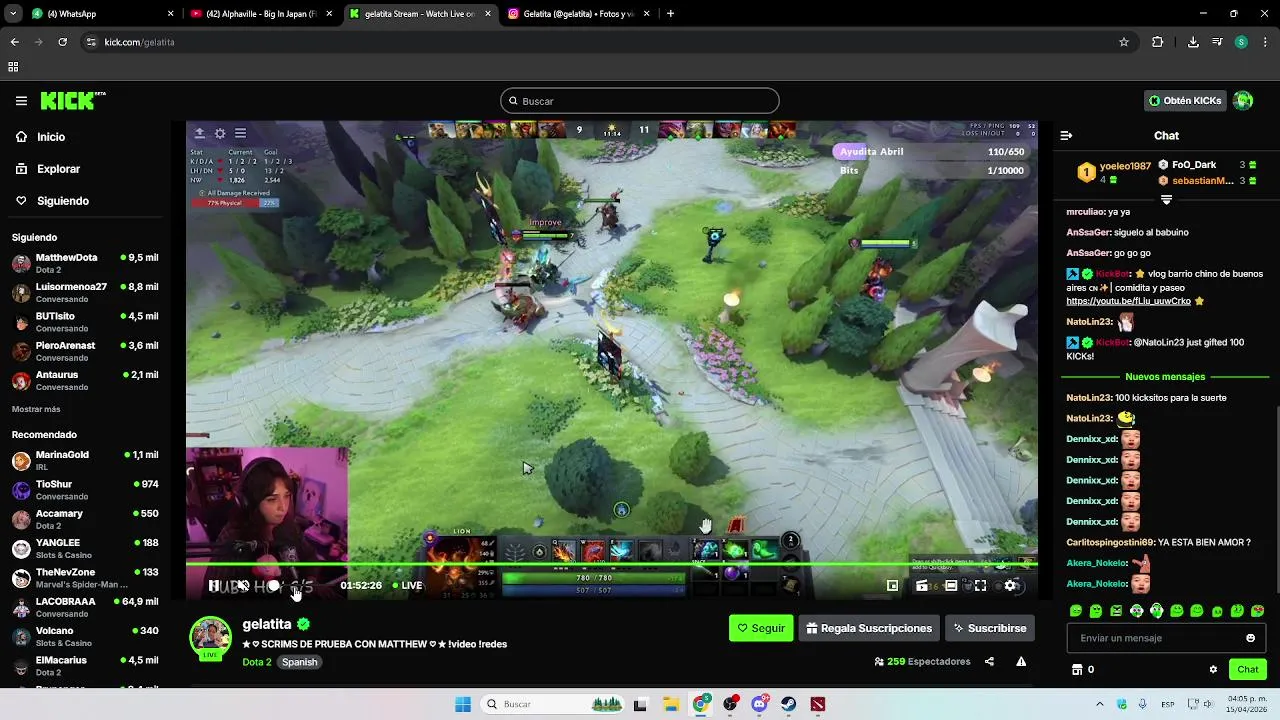Expand followed channels with Mostrar más
The height and width of the screenshot is (720, 1280).
[36, 409]
